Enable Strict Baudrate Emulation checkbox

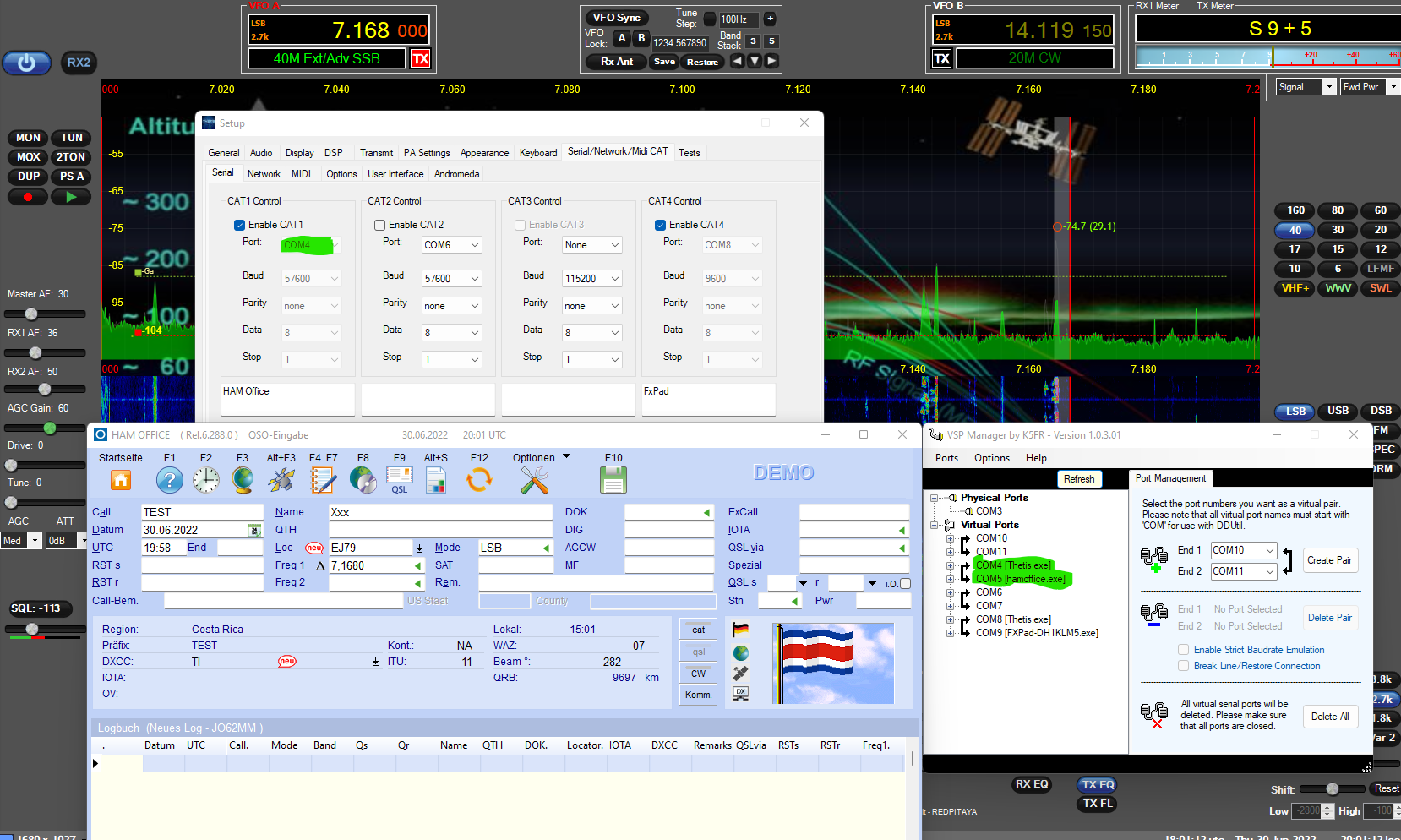1183,650
